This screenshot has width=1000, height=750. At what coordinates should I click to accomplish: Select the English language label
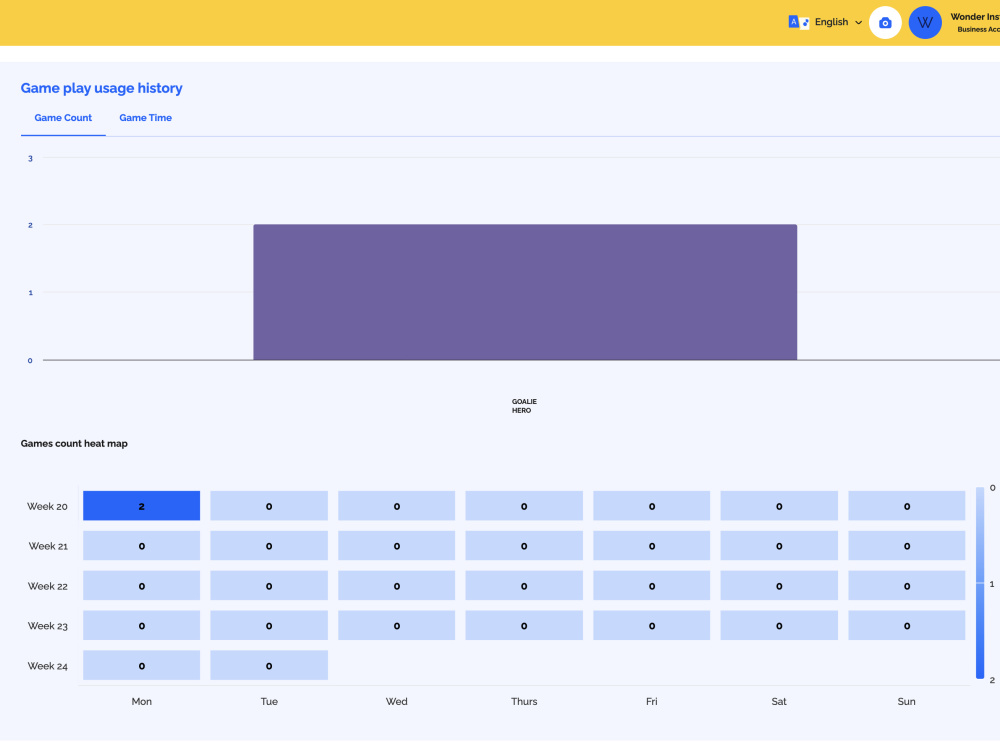(x=831, y=22)
